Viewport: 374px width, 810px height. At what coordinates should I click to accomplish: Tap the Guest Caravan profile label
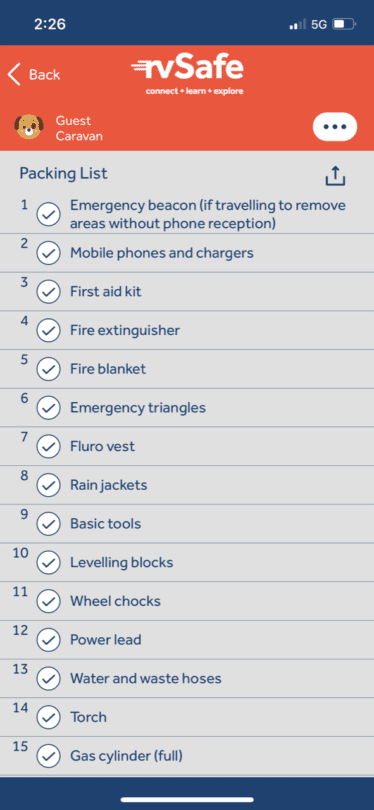tap(79, 129)
